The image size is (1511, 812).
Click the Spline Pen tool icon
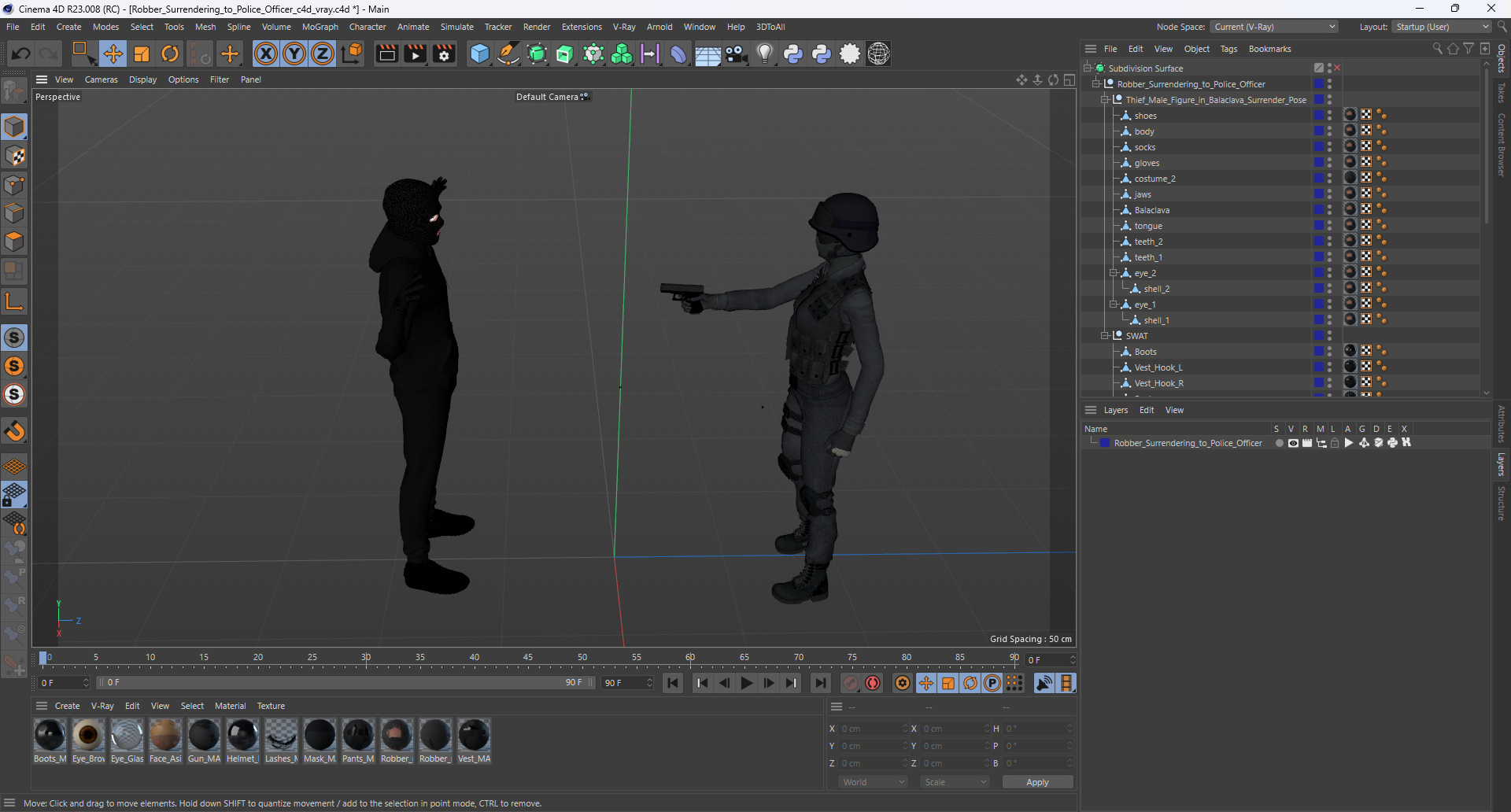[508, 54]
